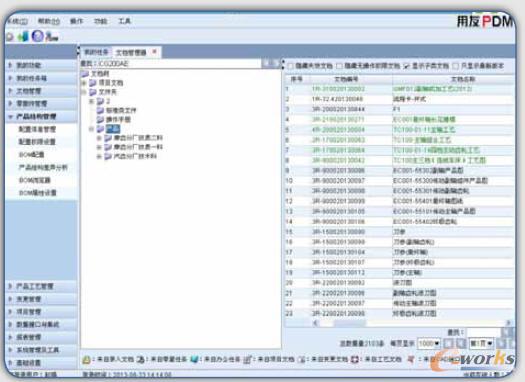Open BOM浏览器 sidebar link
The image size is (525, 382).
tap(34, 180)
